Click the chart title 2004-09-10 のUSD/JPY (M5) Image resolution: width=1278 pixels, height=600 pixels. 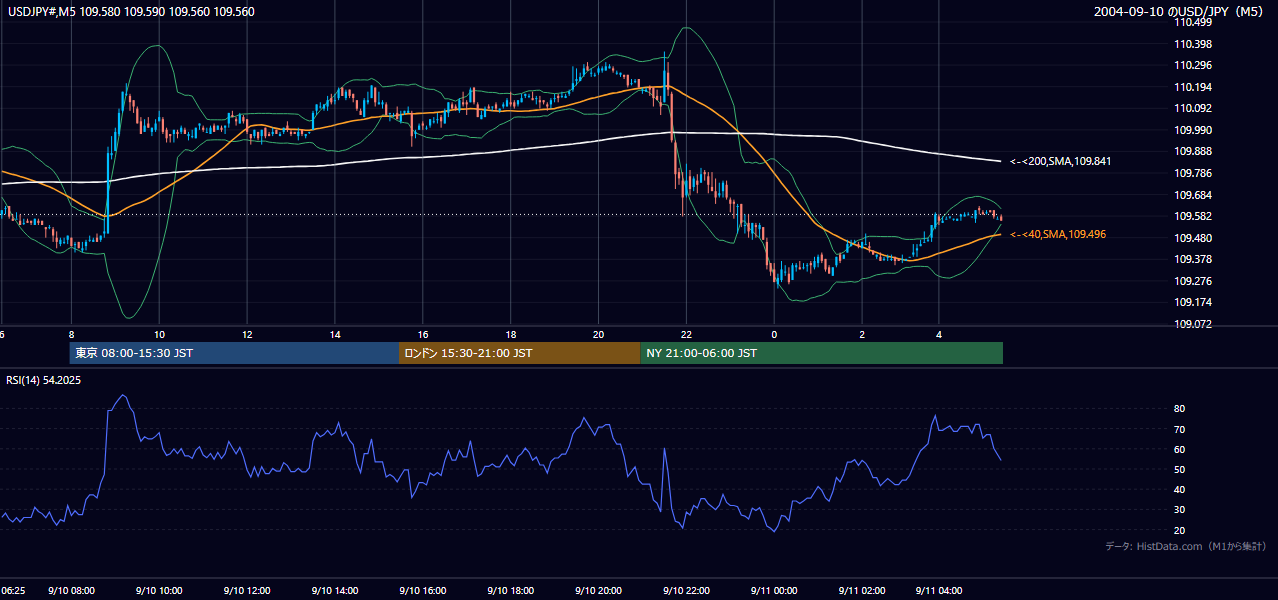pyautogui.click(x=1178, y=12)
